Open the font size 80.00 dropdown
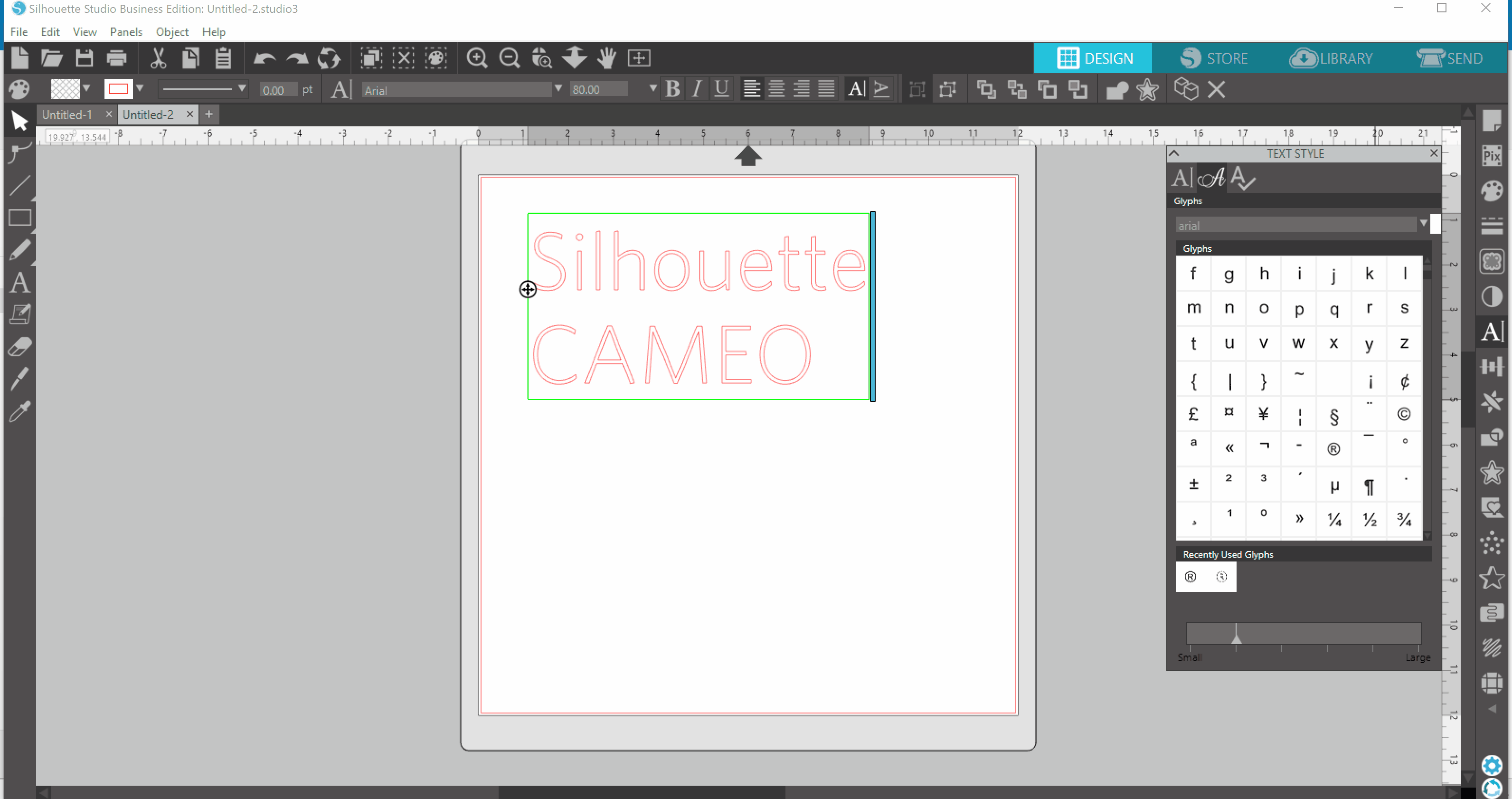 (652, 89)
